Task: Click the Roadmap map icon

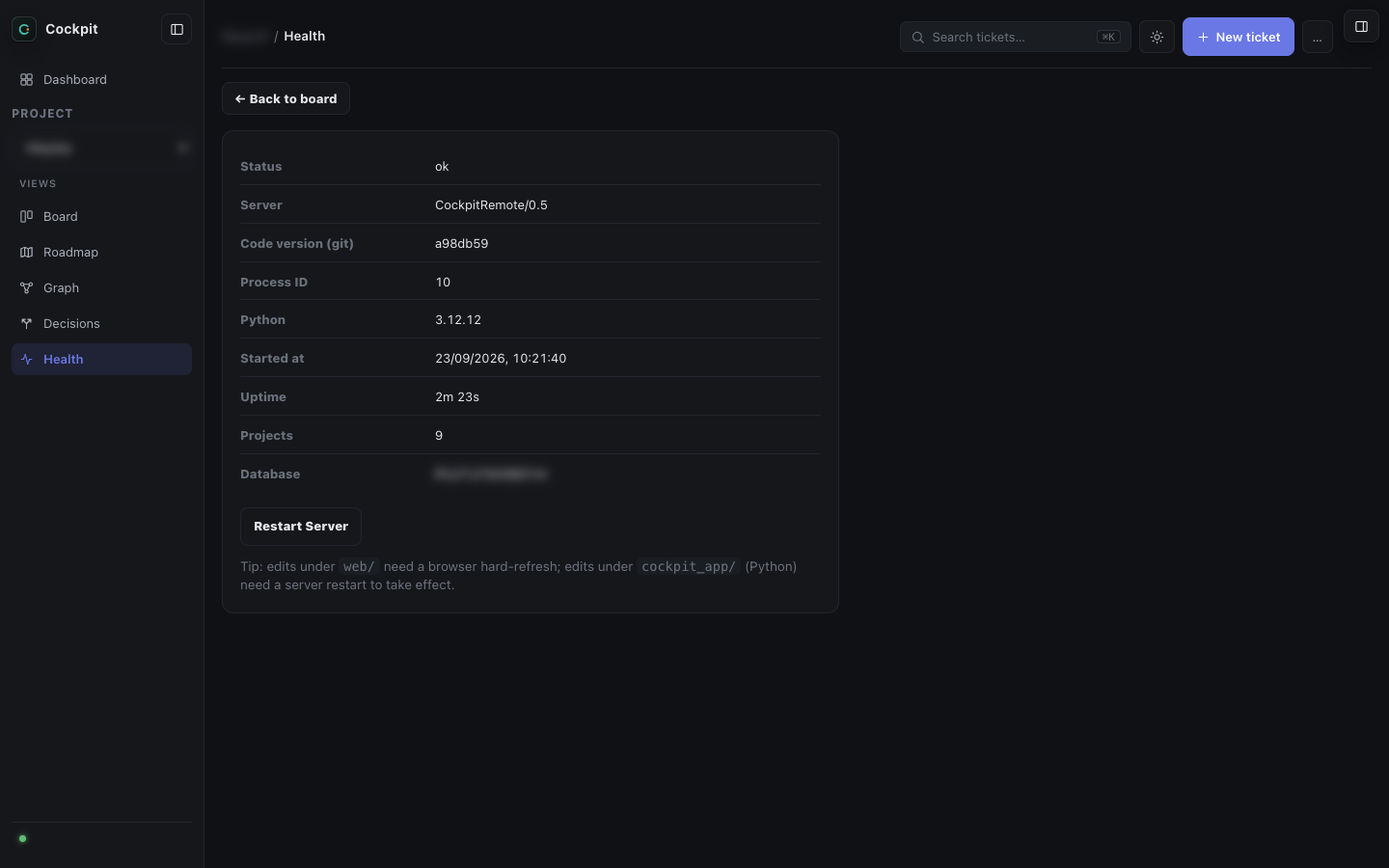Action: click(x=26, y=252)
